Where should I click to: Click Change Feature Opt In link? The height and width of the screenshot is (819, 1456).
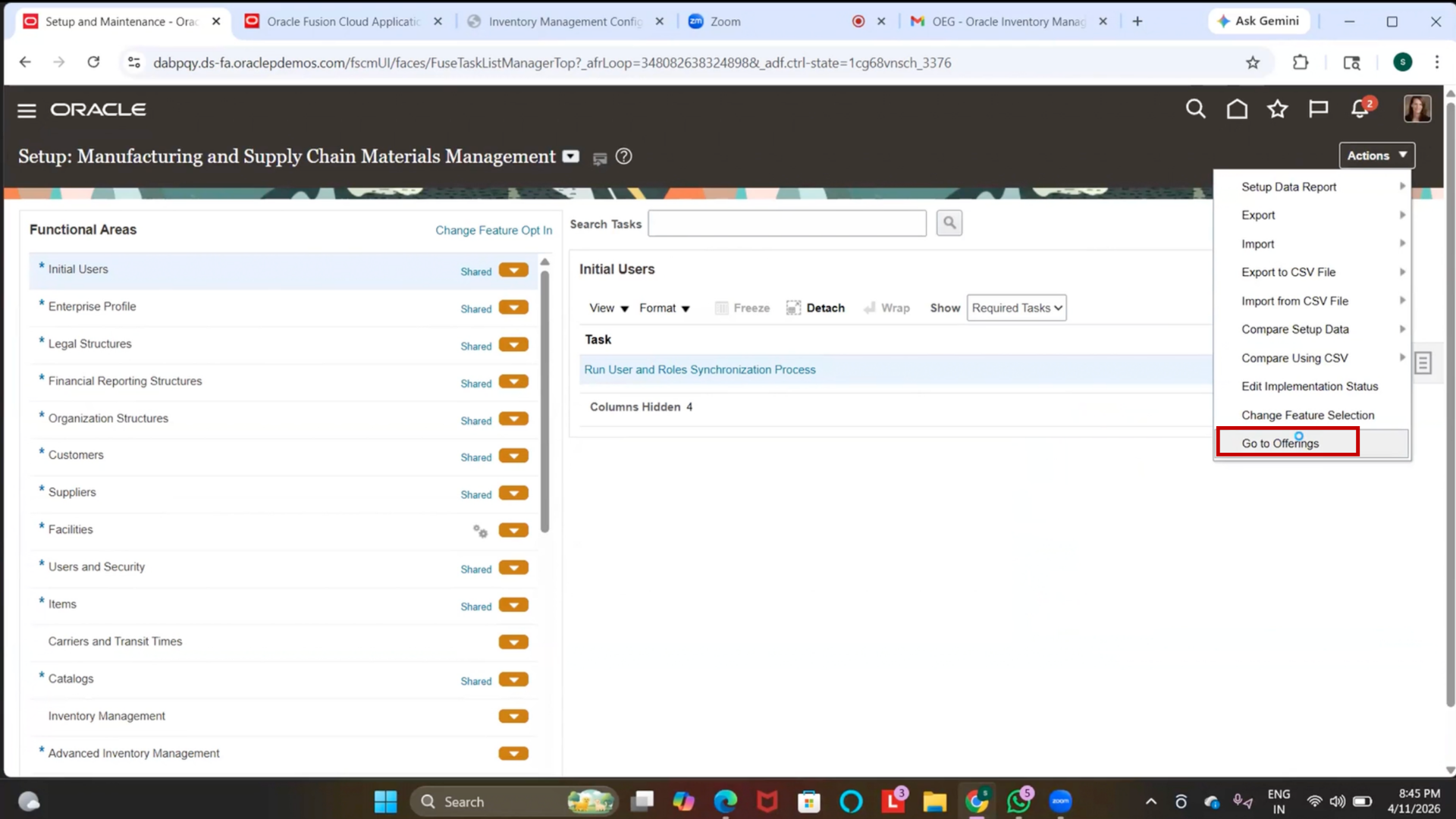click(494, 231)
